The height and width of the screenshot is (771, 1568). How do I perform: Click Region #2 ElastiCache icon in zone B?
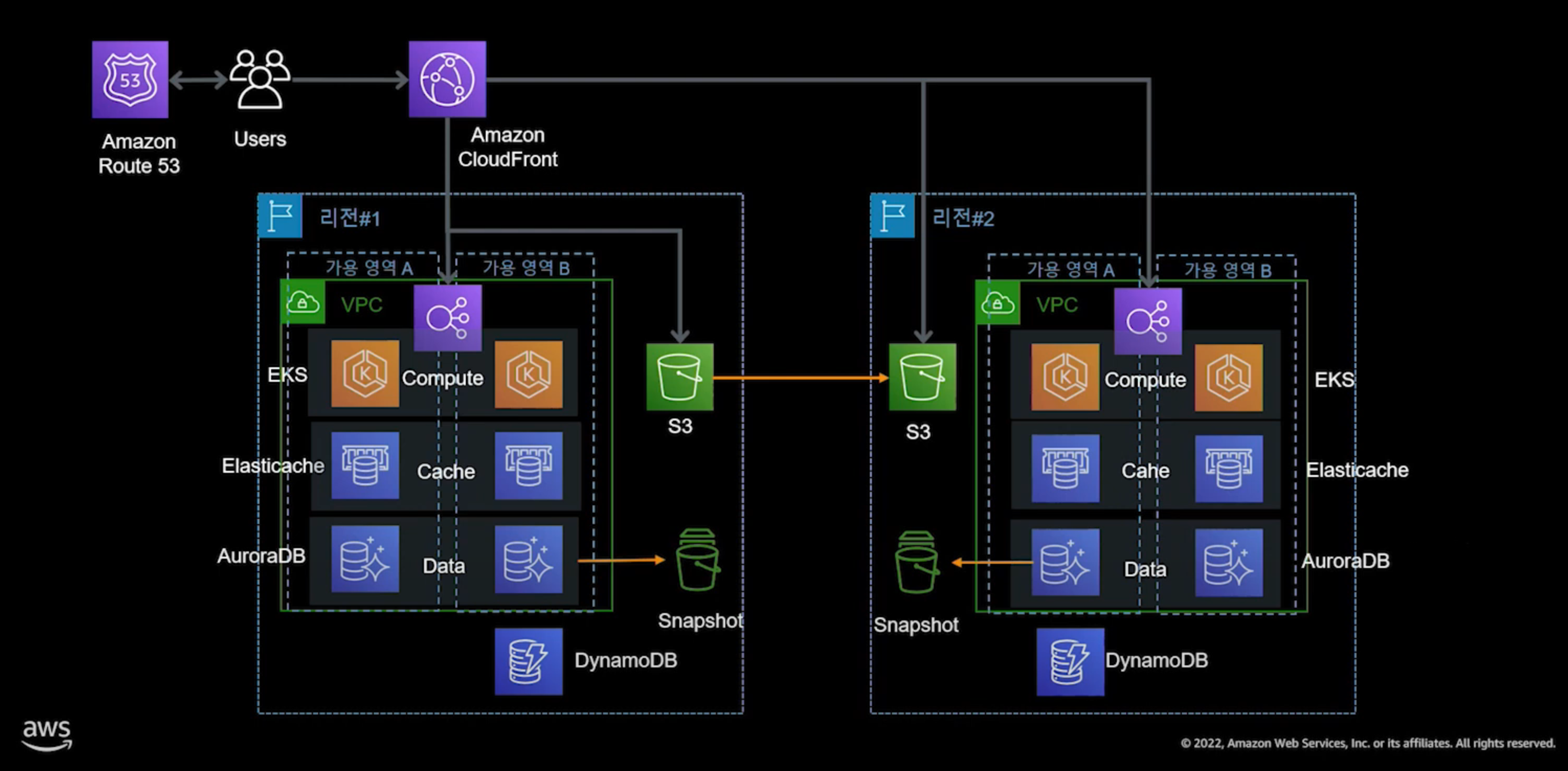(1228, 469)
